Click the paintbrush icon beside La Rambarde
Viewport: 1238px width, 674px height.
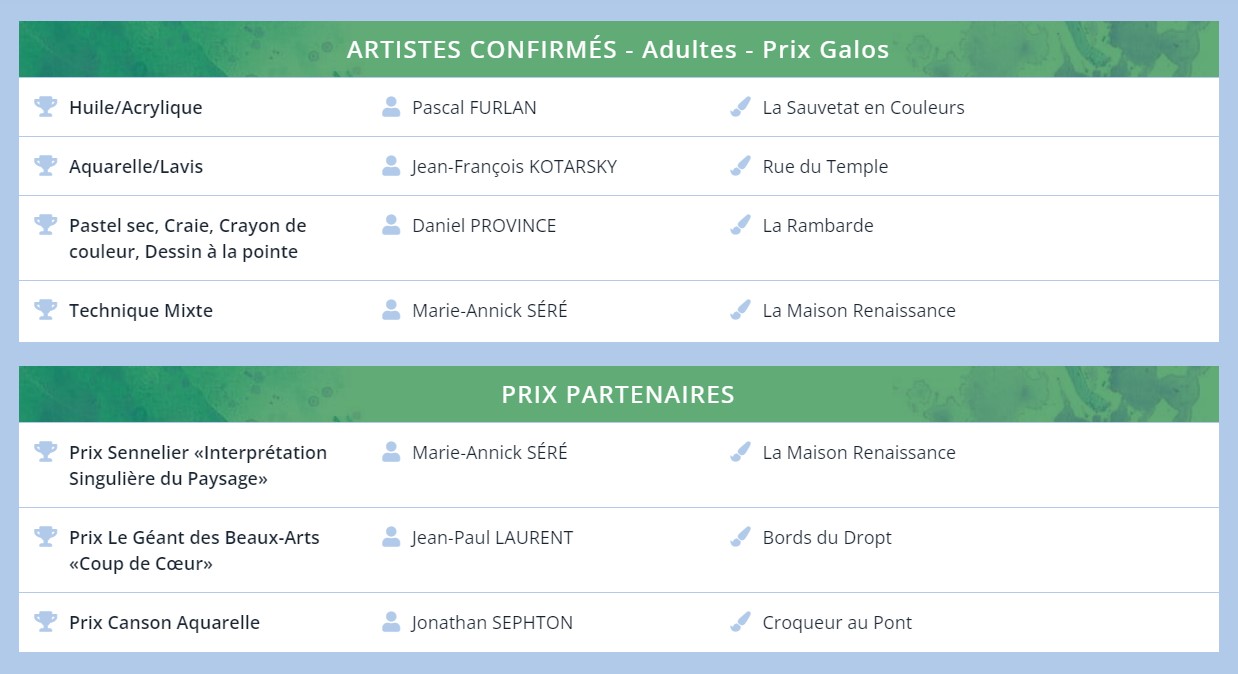tap(740, 225)
